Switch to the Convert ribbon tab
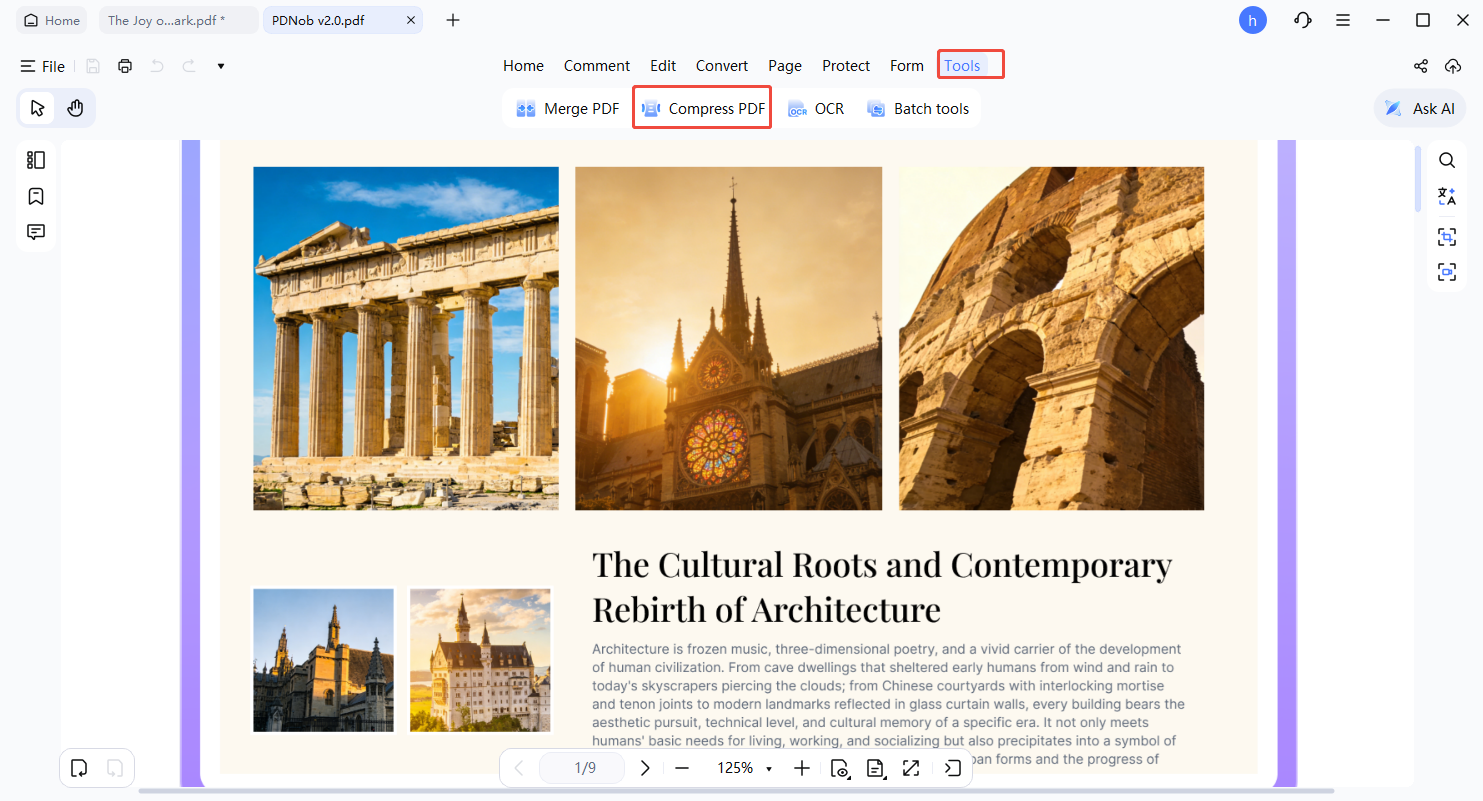 pos(721,65)
